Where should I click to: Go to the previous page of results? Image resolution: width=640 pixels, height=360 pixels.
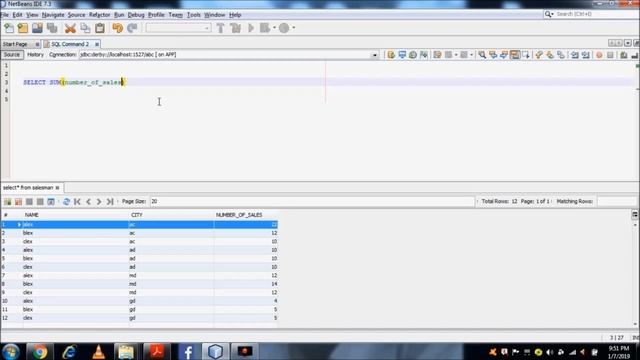[x=88, y=202]
